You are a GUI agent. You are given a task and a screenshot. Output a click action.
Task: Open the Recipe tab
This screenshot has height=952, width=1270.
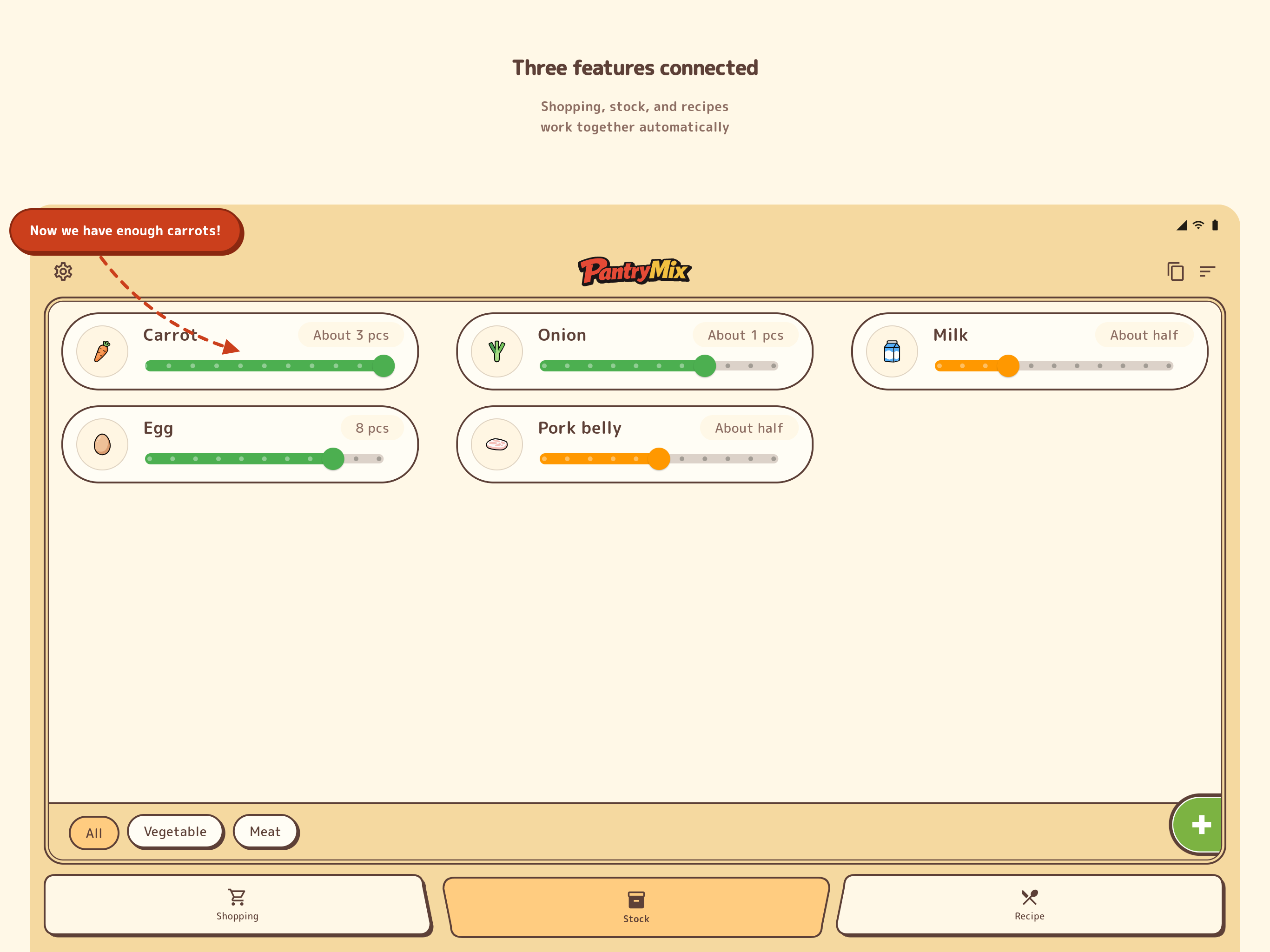click(x=1030, y=905)
